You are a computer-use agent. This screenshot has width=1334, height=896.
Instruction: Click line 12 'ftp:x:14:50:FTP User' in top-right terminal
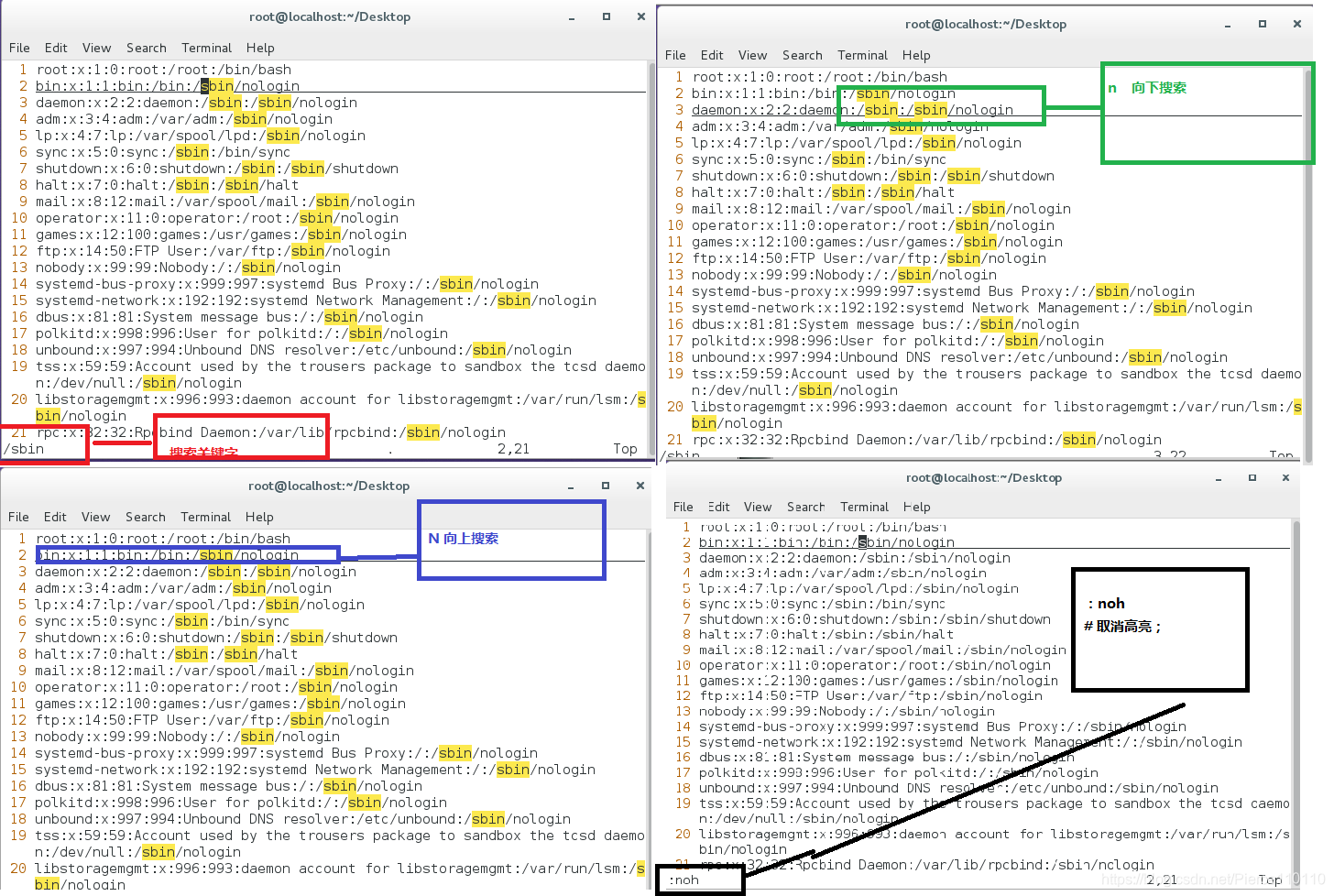(x=869, y=258)
